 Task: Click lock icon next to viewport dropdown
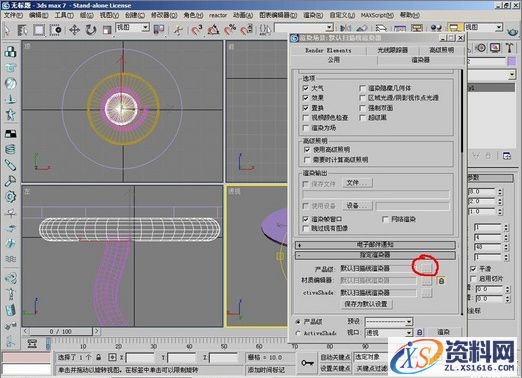pyautogui.click(x=420, y=332)
